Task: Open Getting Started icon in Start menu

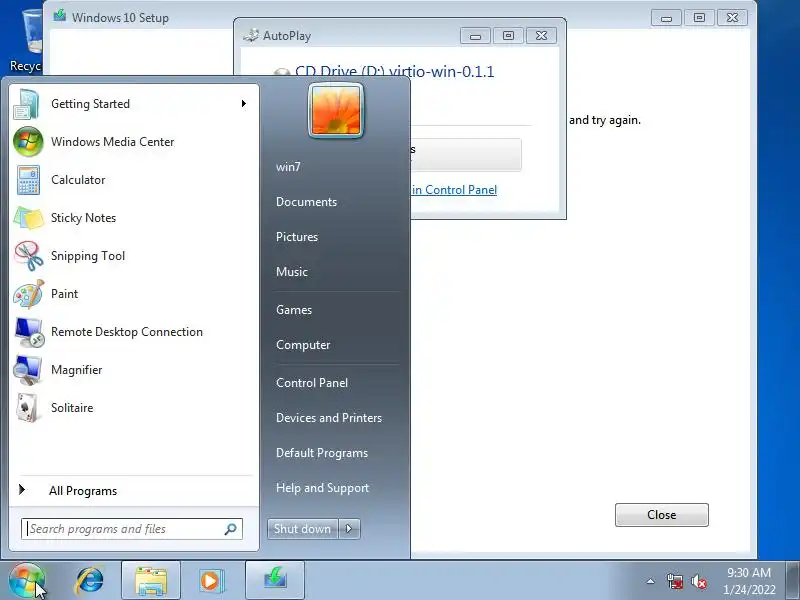Action: [27, 104]
